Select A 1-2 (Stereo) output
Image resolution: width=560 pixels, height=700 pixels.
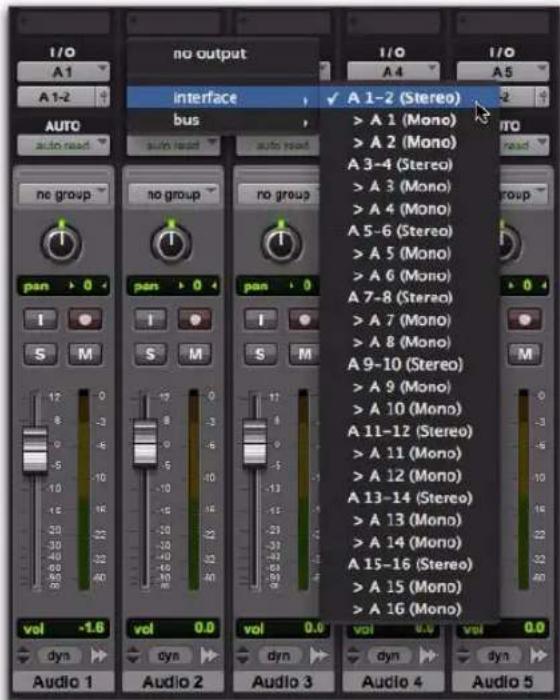[409, 98]
